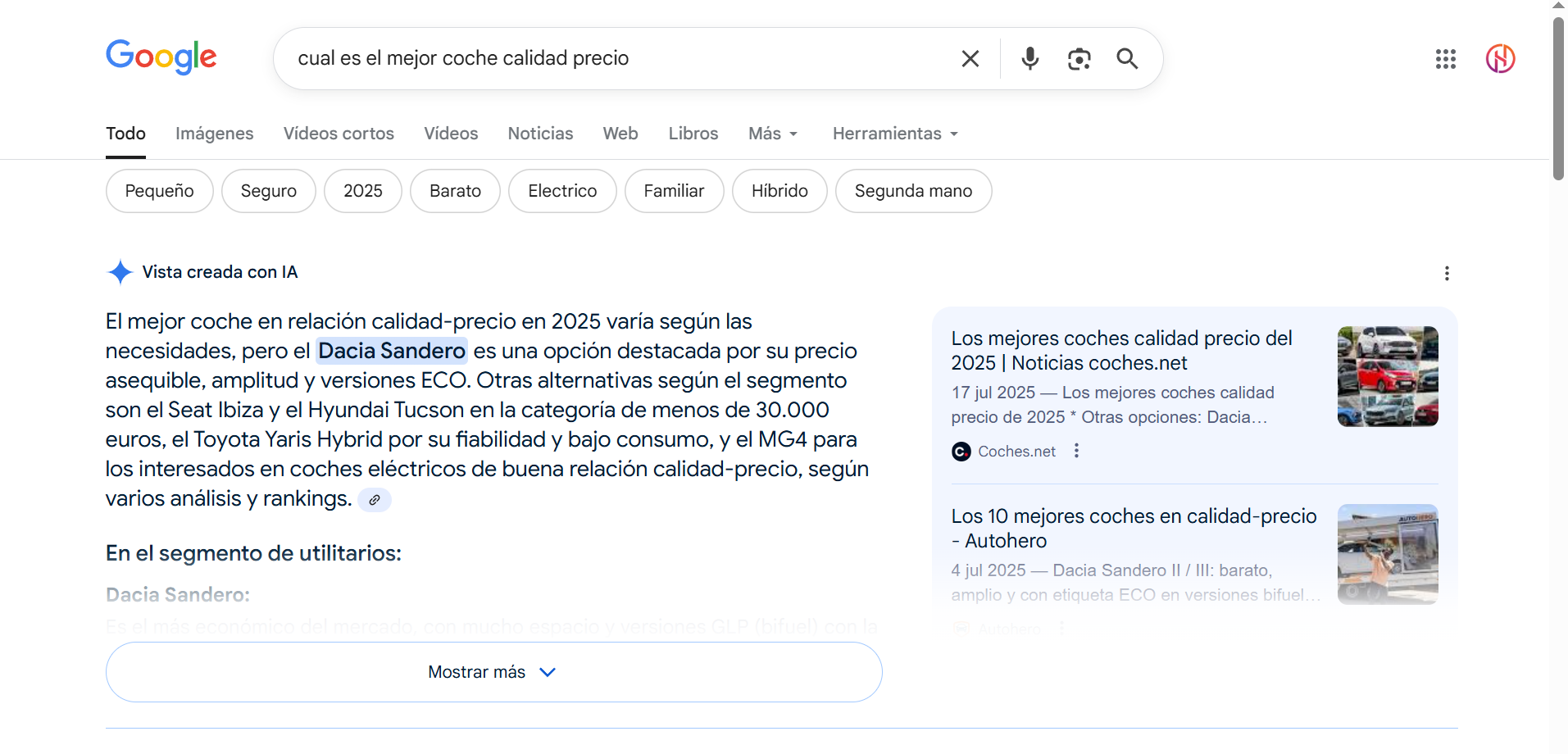Switch to the Noticias tab
The height and width of the screenshot is (754, 1568).
click(x=539, y=133)
